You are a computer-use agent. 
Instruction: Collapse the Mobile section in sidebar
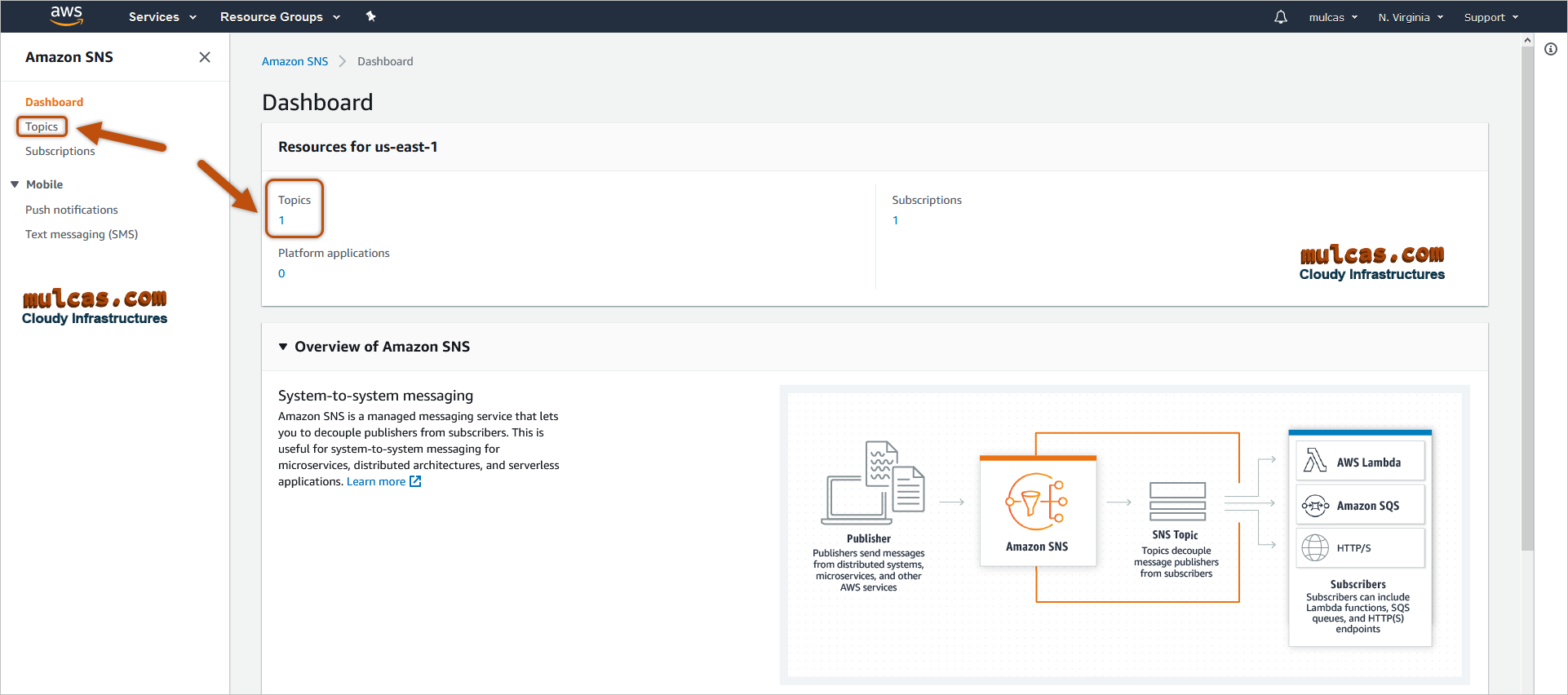click(x=15, y=184)
